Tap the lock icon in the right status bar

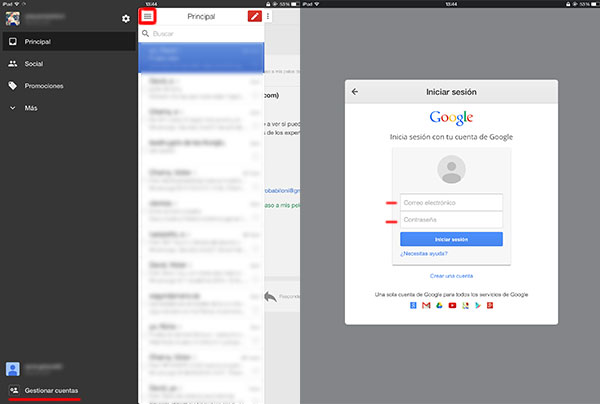568,4
